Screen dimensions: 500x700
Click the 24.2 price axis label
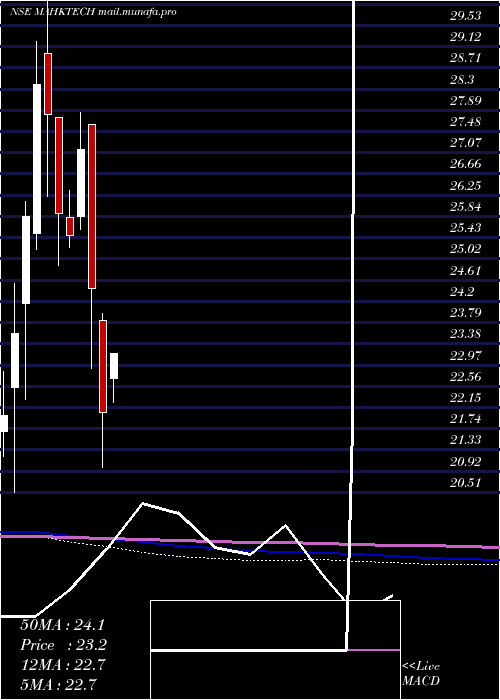[x=462, y=292]
